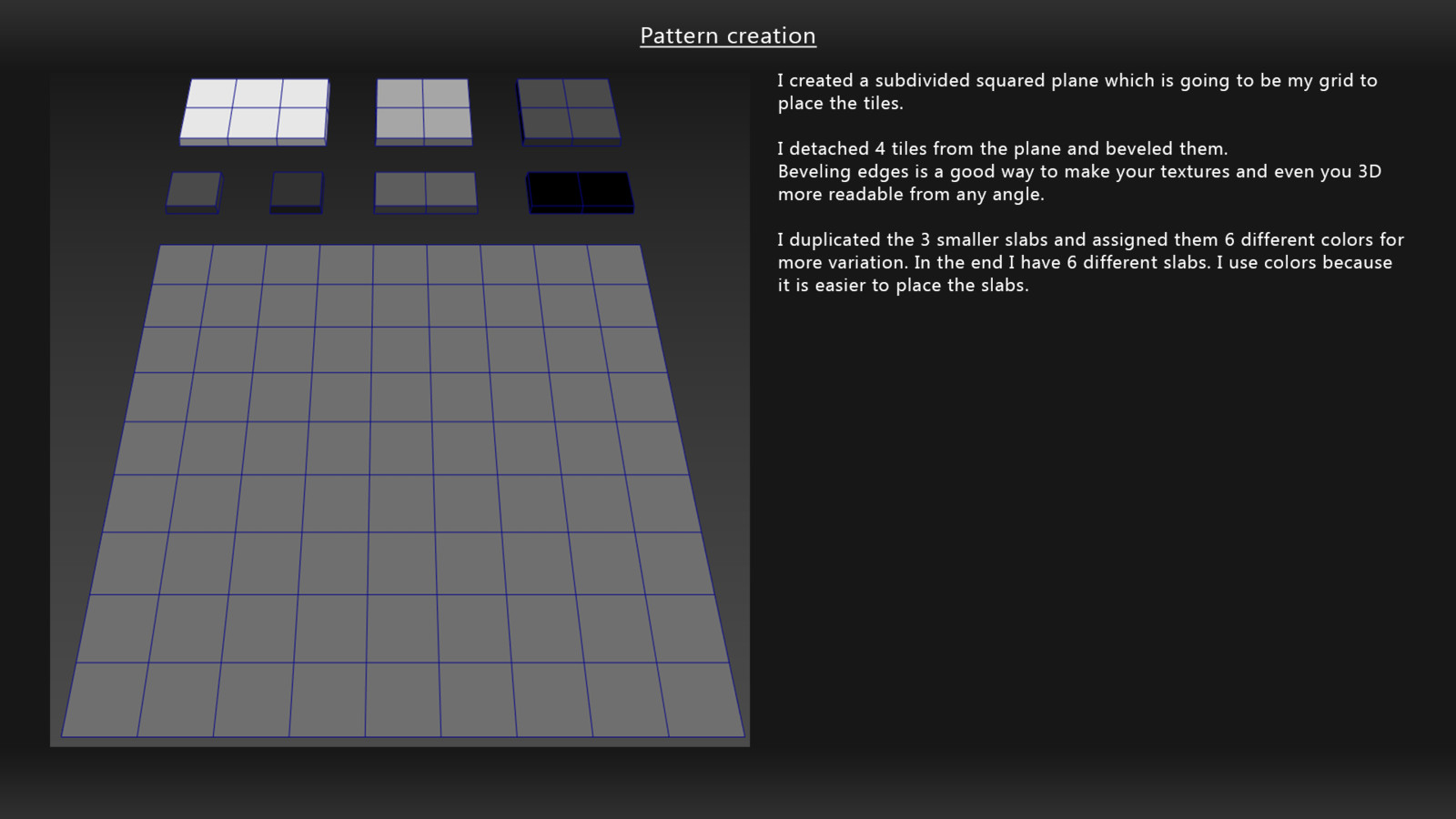Select the "Pattern creation" heading

click(x=728, y=36)
